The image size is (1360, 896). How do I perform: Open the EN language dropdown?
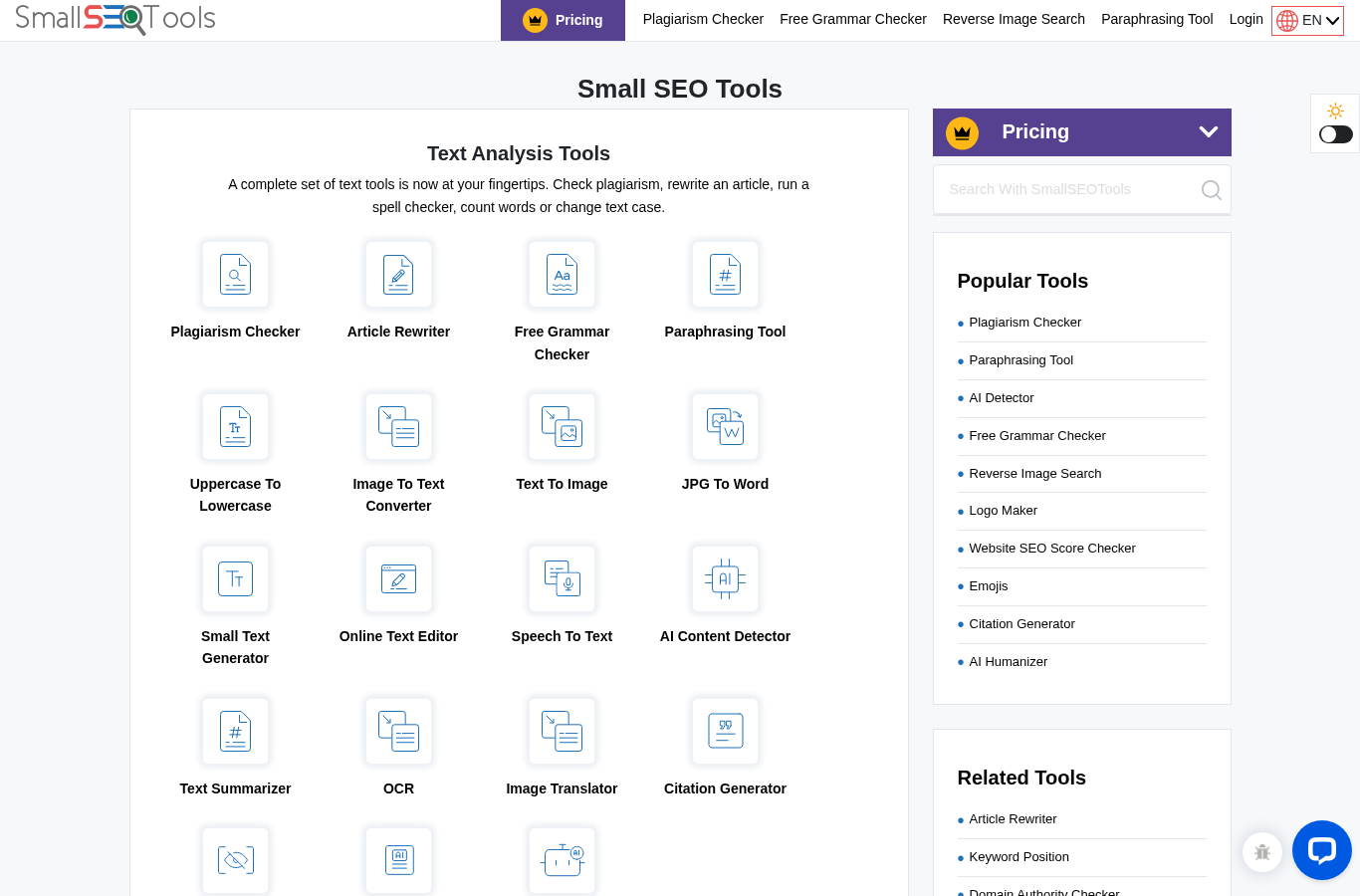point(1307,21)
